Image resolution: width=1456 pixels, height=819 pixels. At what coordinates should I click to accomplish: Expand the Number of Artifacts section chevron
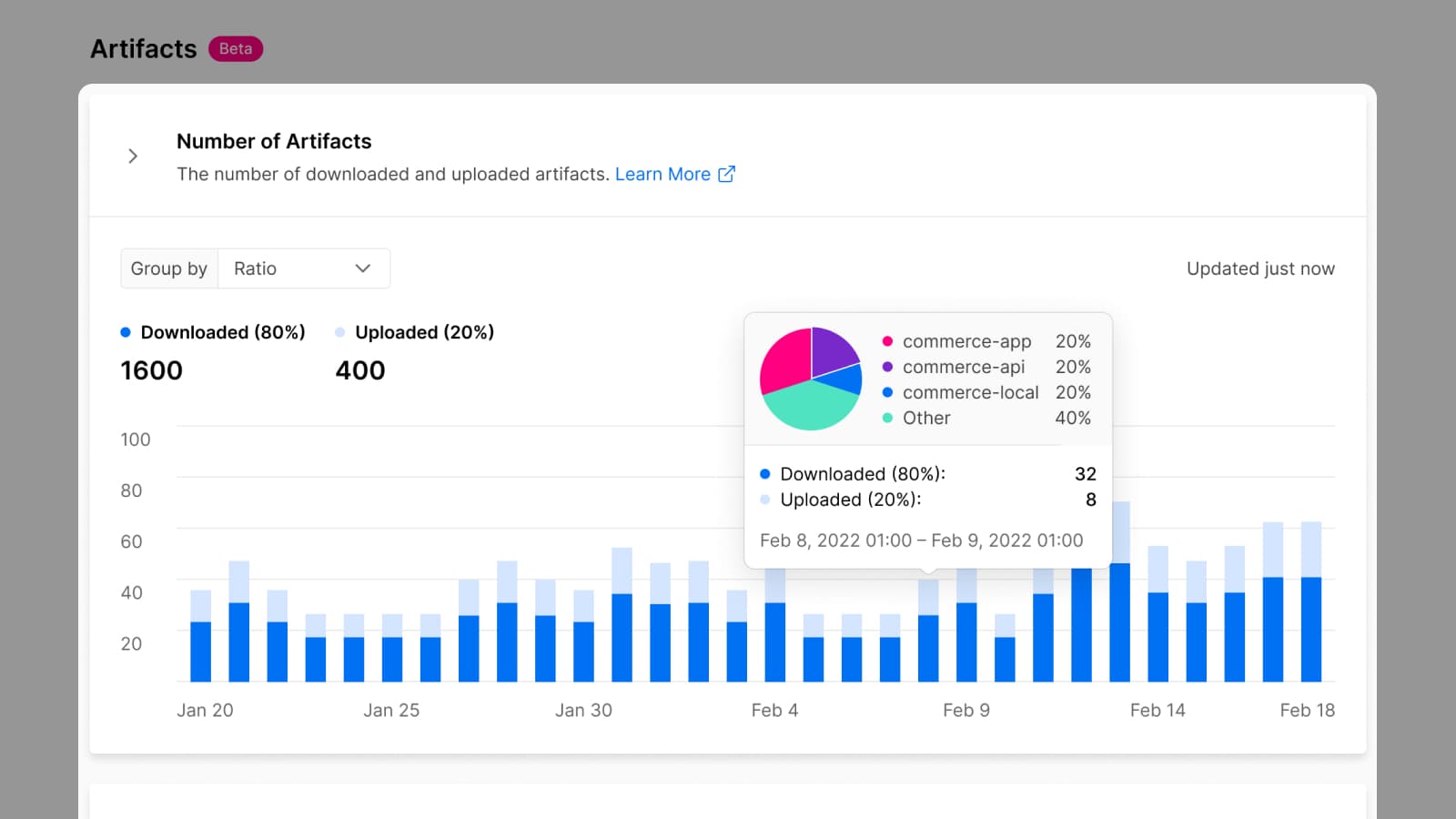point(133,157)
